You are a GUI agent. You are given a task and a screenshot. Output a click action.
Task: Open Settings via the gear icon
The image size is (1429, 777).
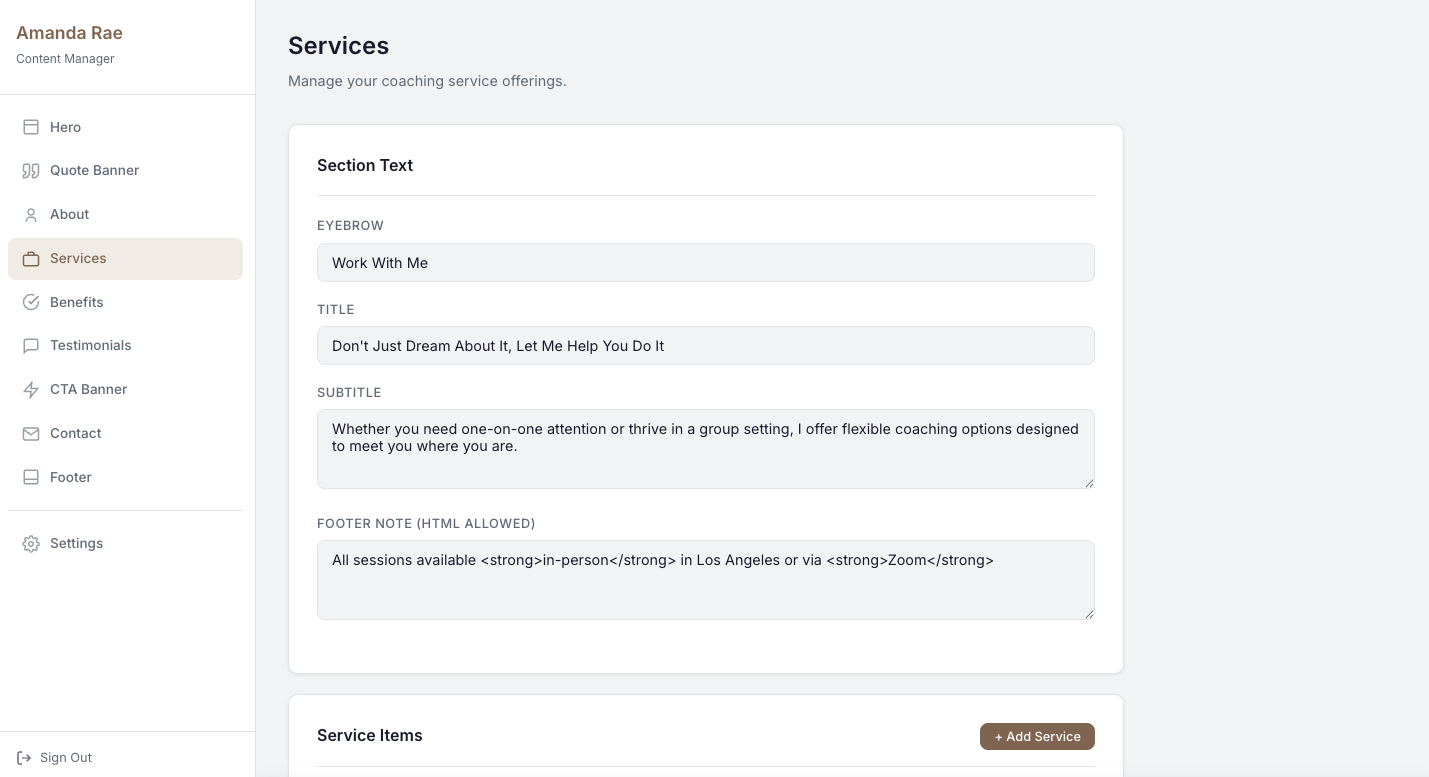point(31,543)
